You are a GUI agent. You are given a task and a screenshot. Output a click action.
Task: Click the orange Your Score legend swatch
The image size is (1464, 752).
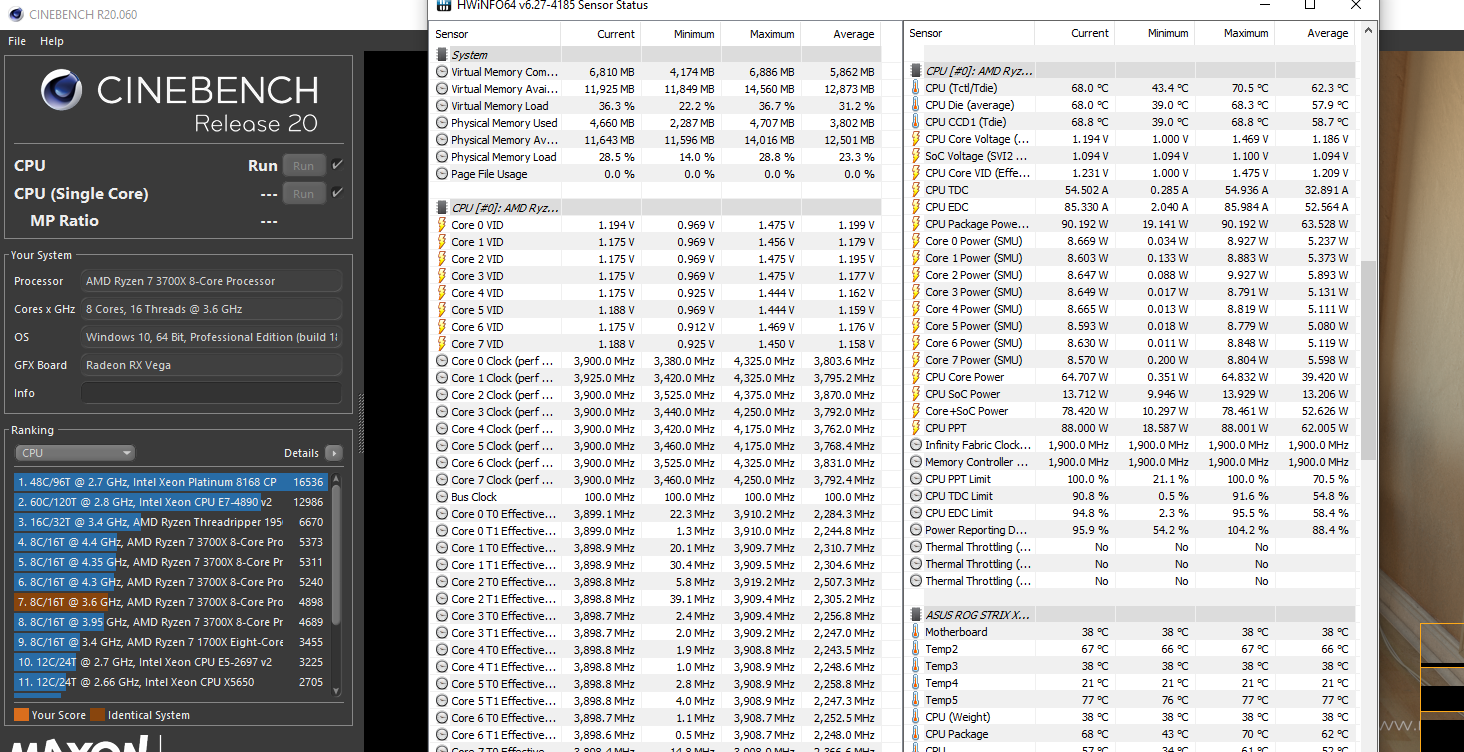[x=21, y=715]
